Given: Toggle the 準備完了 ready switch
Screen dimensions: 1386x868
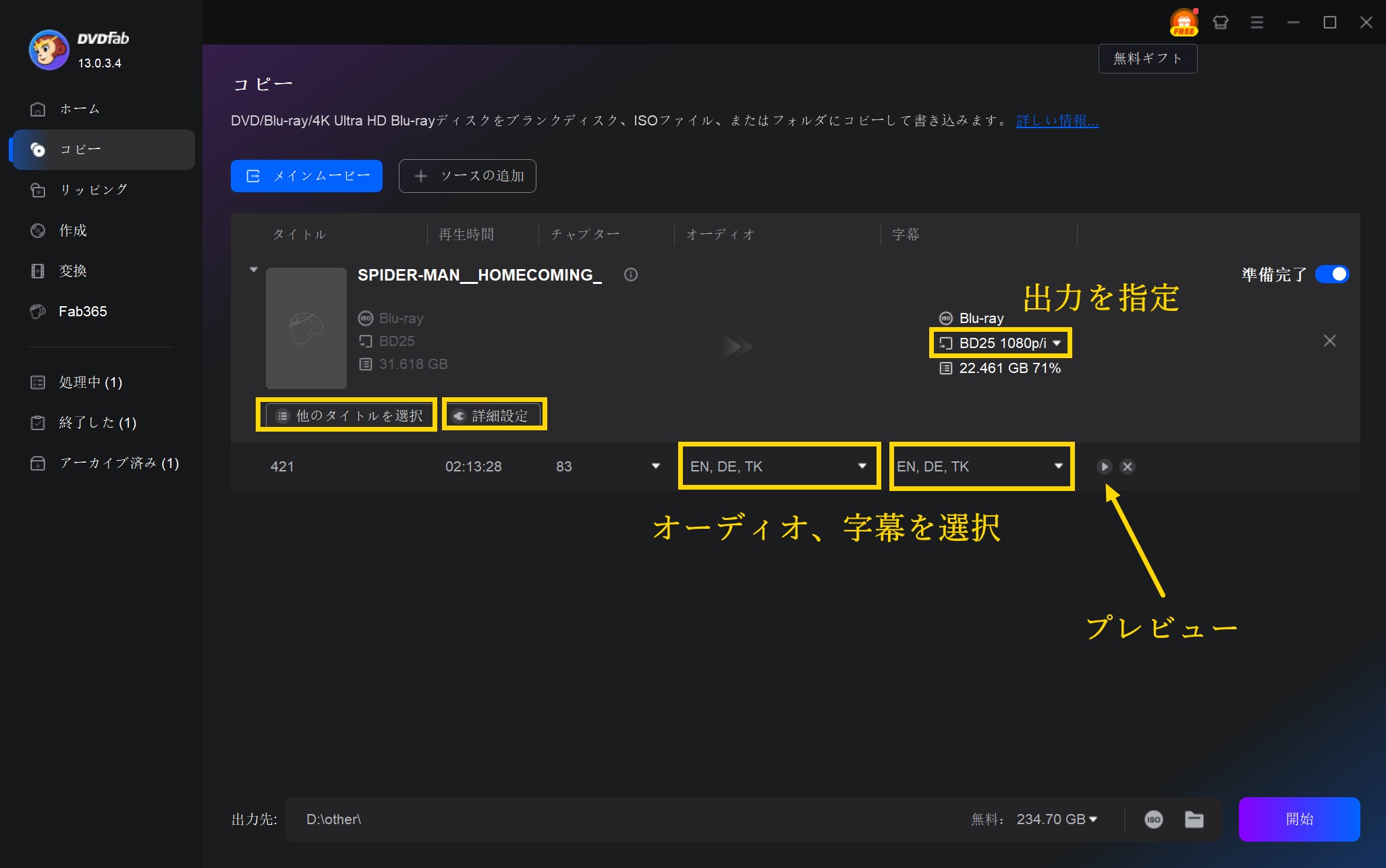Looking at the screenshot, I should pyautogui.click(x=1332, y=274).
